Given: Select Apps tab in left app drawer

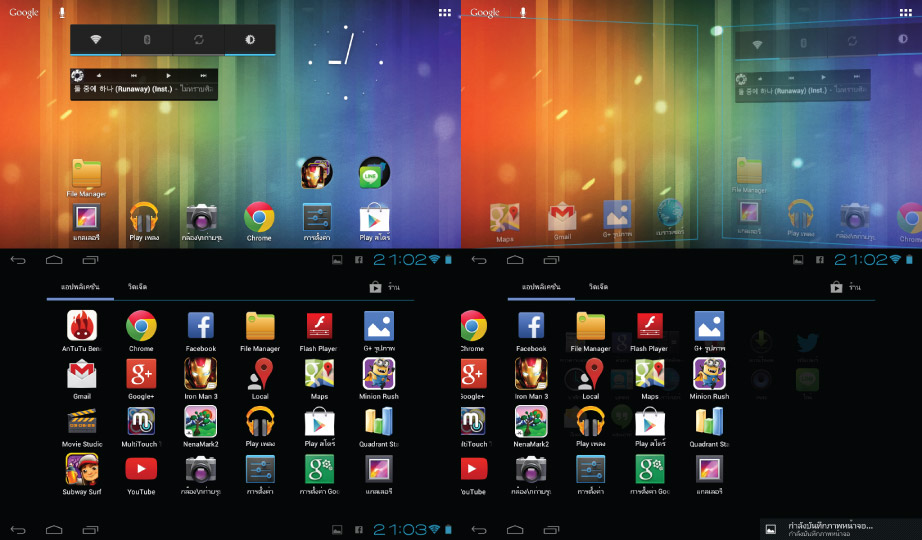Looking at the screenshot, I should (x=80, y=287).
